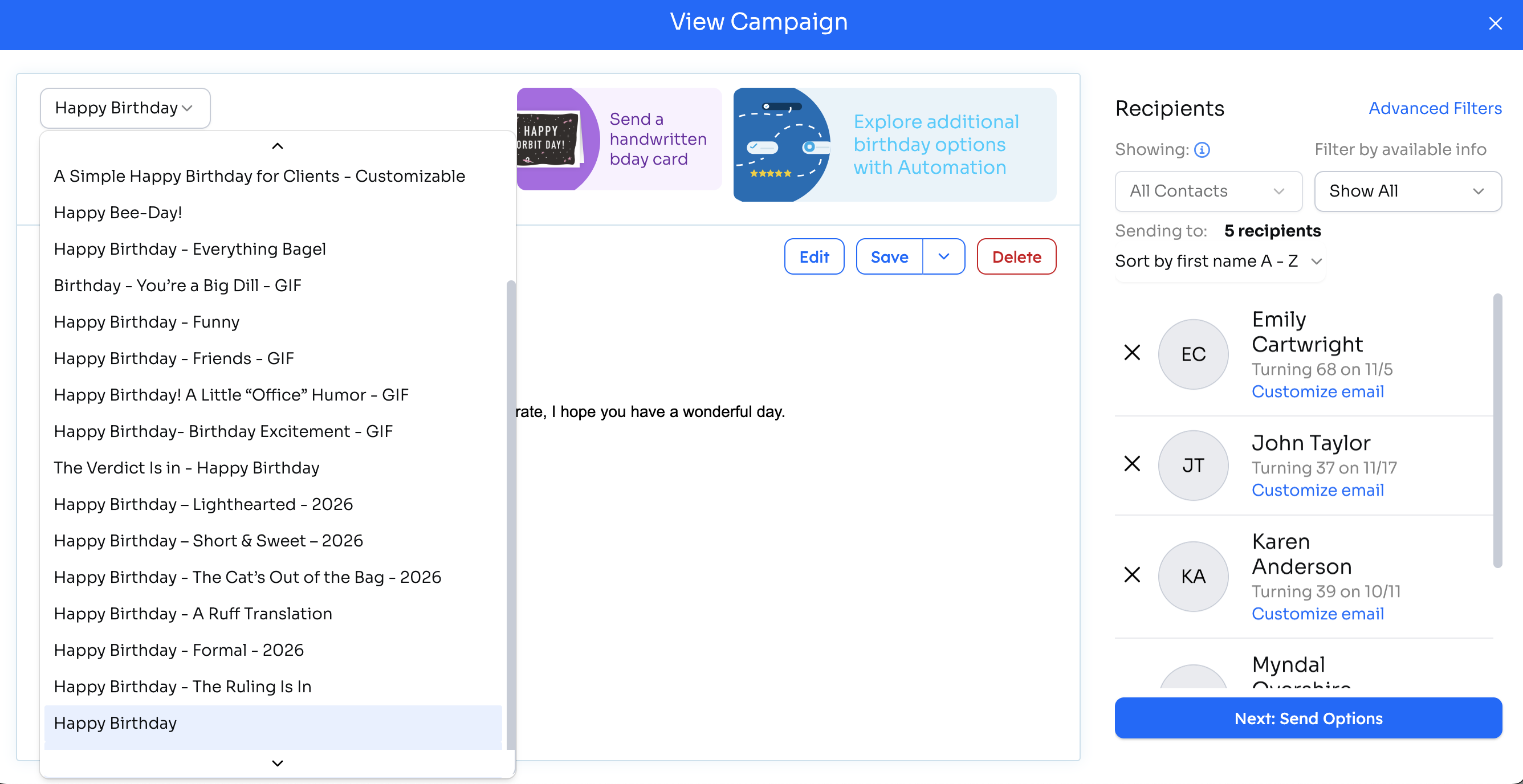
Task: Open the Sort by first name A - Z dropdown
Action: click(1219, 261)
